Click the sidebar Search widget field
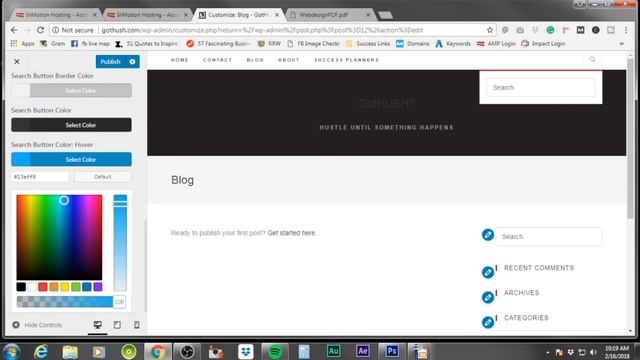 point(549,236)
